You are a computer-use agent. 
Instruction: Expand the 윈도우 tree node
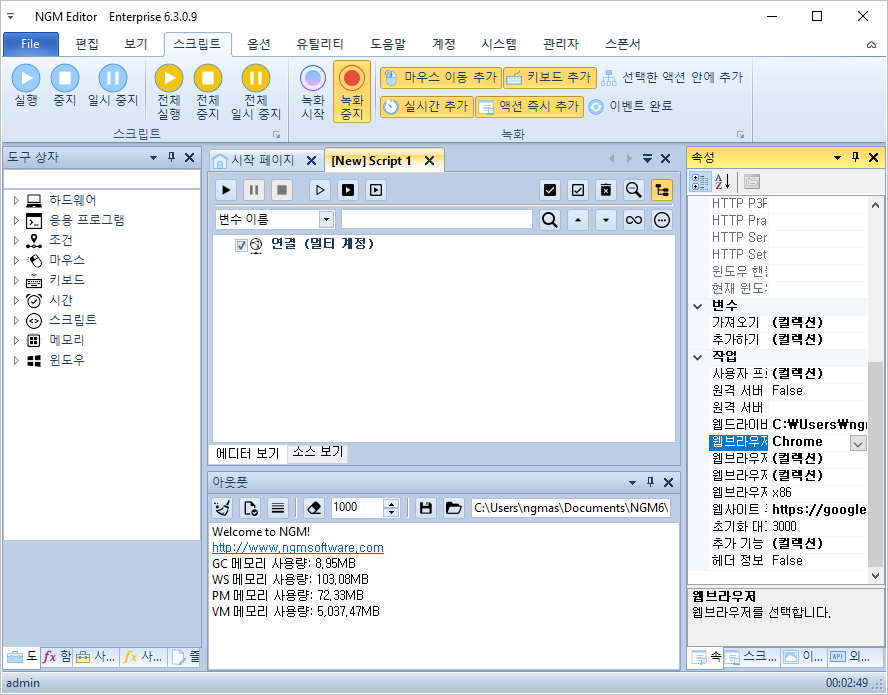[16, 360]
